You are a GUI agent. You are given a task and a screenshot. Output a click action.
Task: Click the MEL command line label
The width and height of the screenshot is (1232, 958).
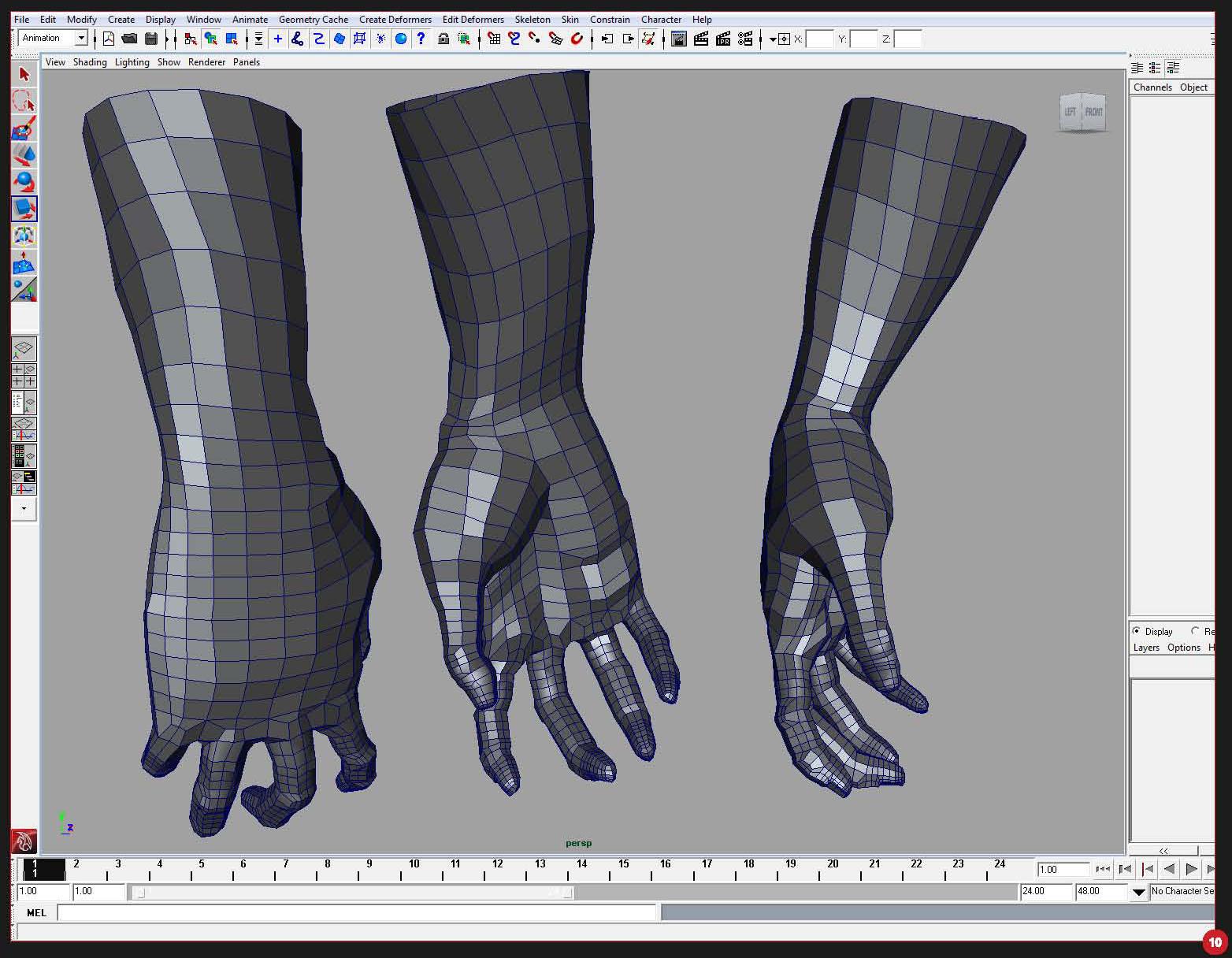pyautogui.click(x=36, y=913)
